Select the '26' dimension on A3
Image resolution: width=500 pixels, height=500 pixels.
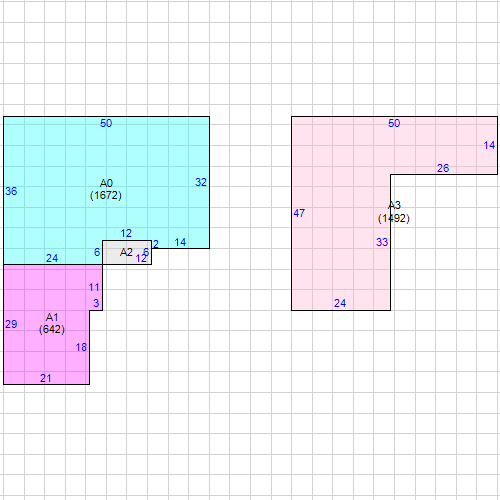443,168
